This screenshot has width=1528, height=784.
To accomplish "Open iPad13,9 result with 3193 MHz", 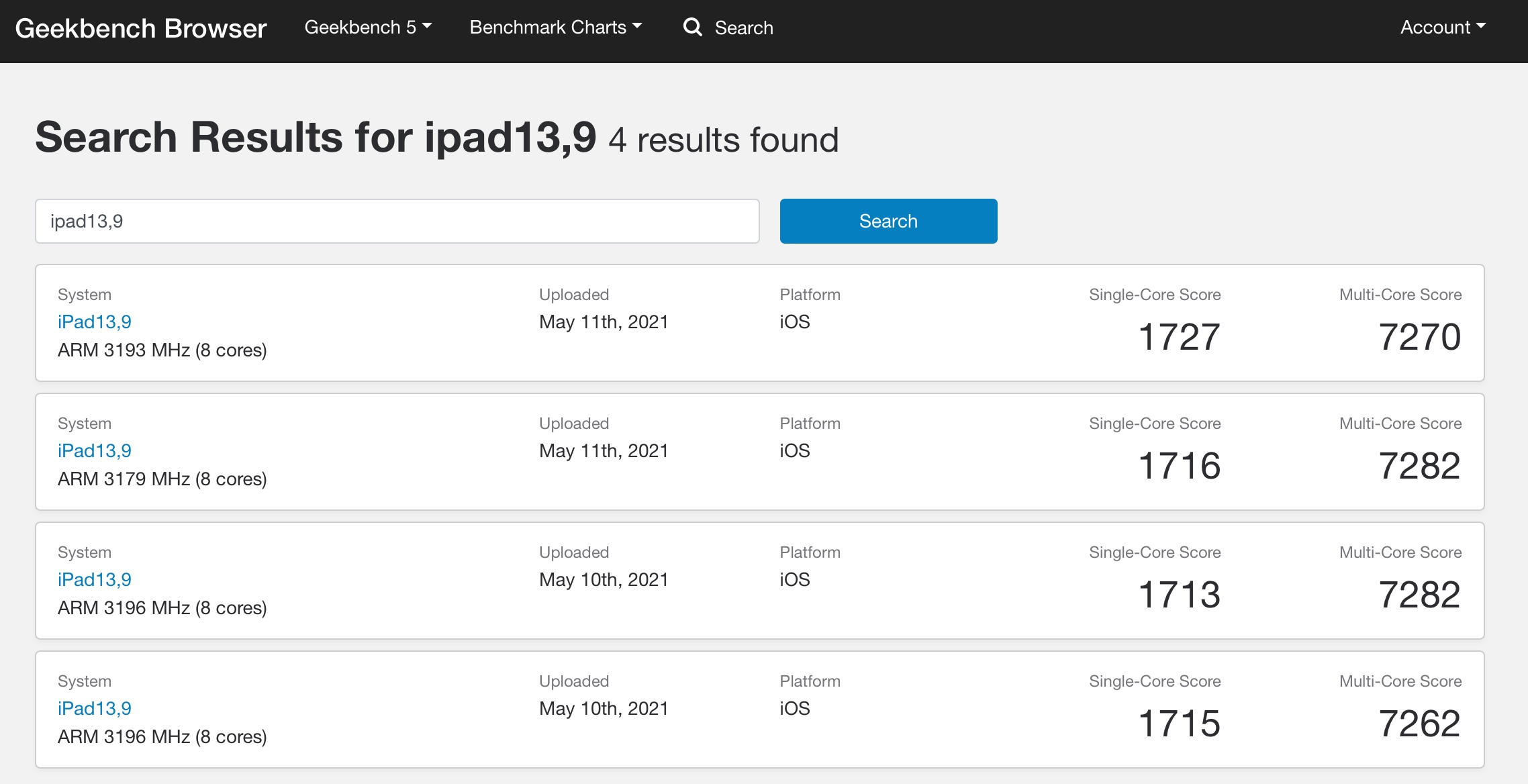I will (x=95, y=322).
